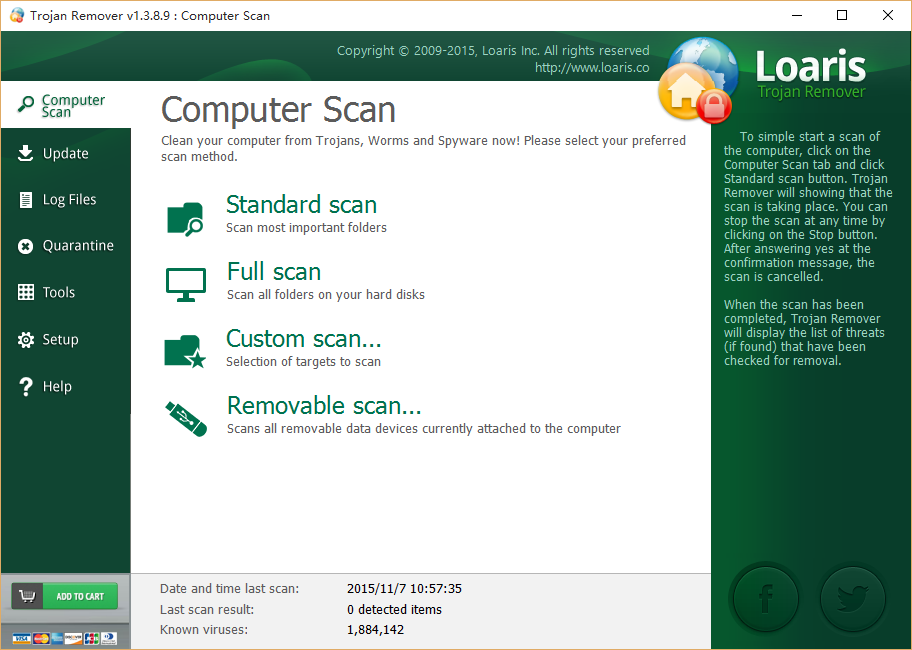
Task: Minimize the Trojan Remover window
Action: [x=797, y=15]
